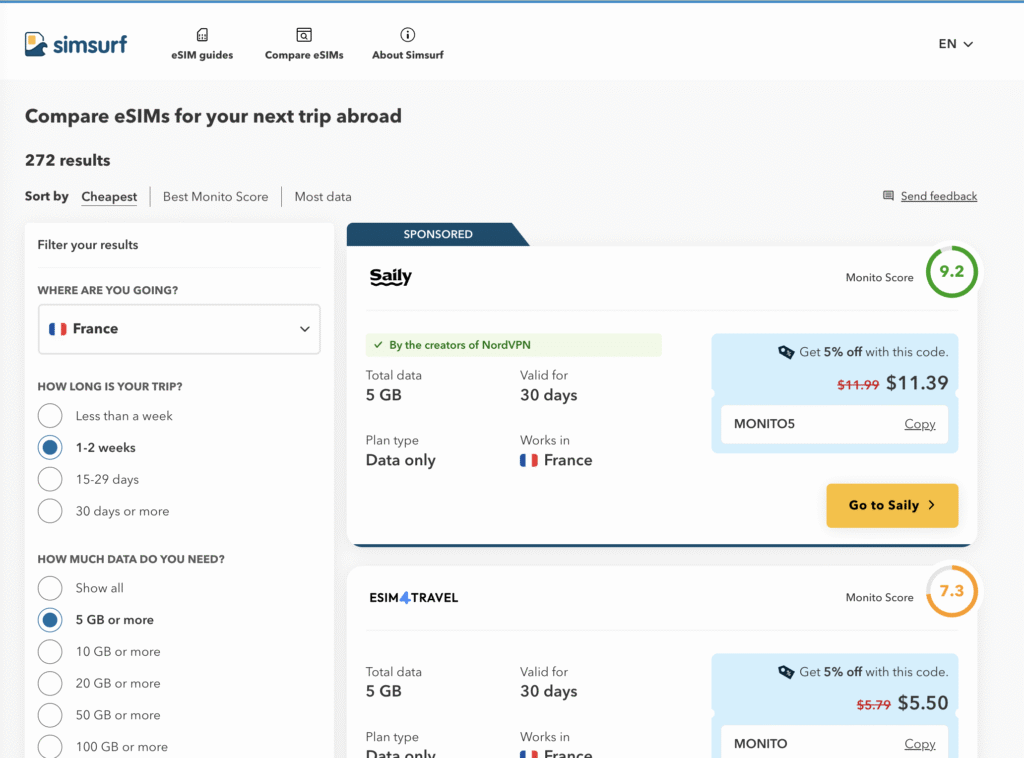This screenshot has height=758, width=1024.
Task: Click the 7.3 Monito Score circle
Action: tap(952, 591)
